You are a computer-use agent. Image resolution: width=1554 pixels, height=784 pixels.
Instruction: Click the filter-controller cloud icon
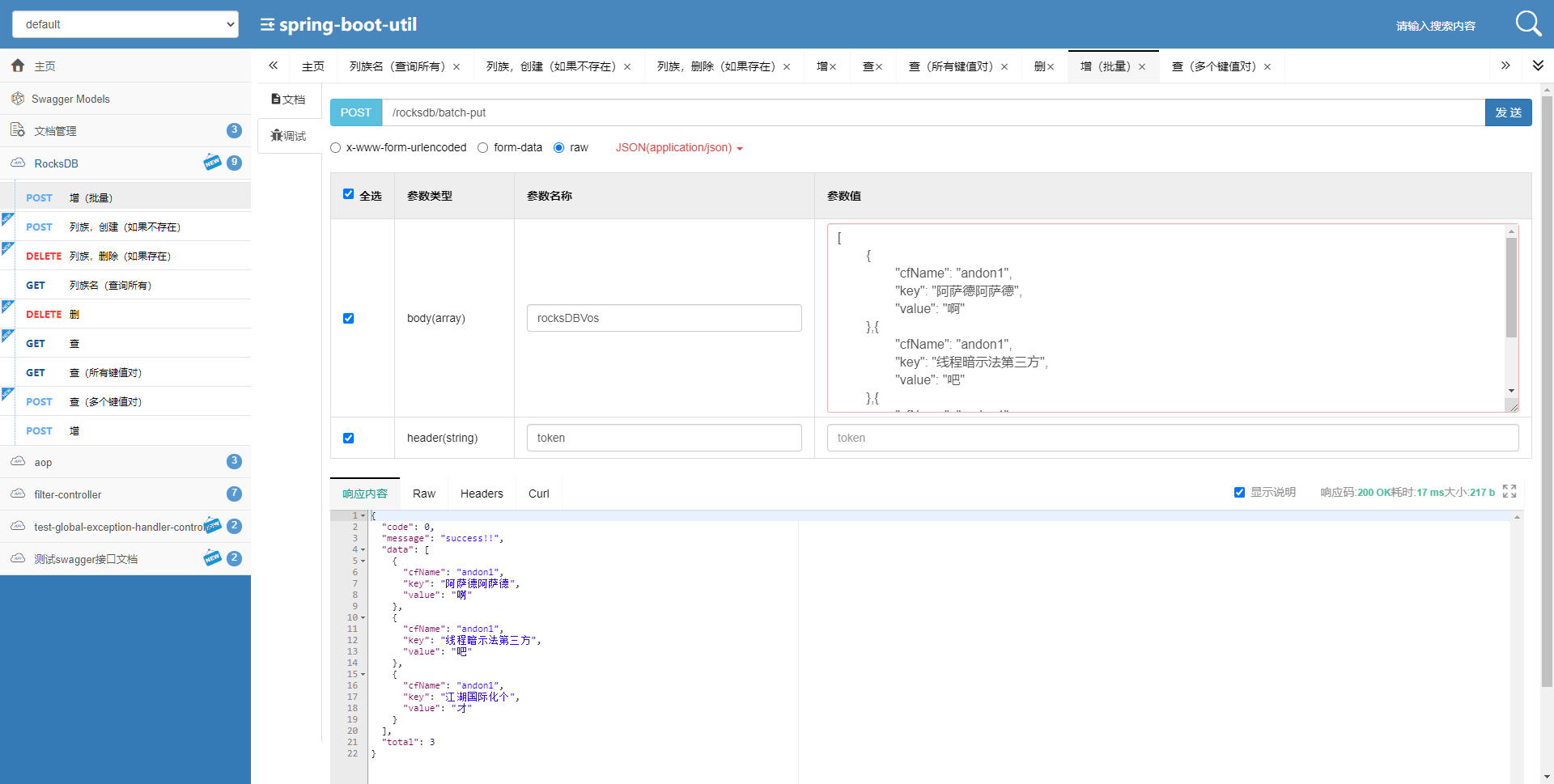18,494
